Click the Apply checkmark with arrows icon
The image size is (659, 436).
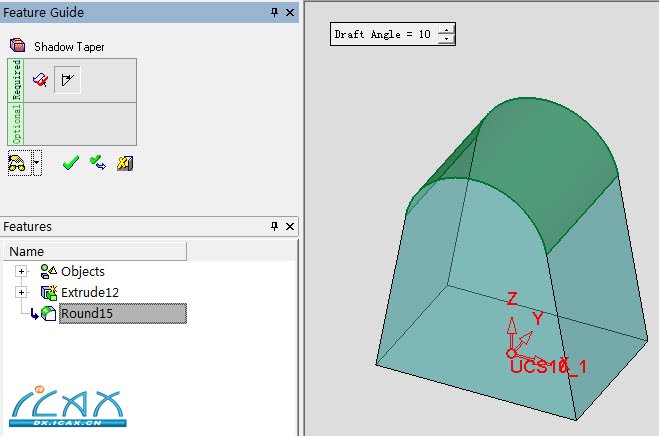click(x=97, y=163)
